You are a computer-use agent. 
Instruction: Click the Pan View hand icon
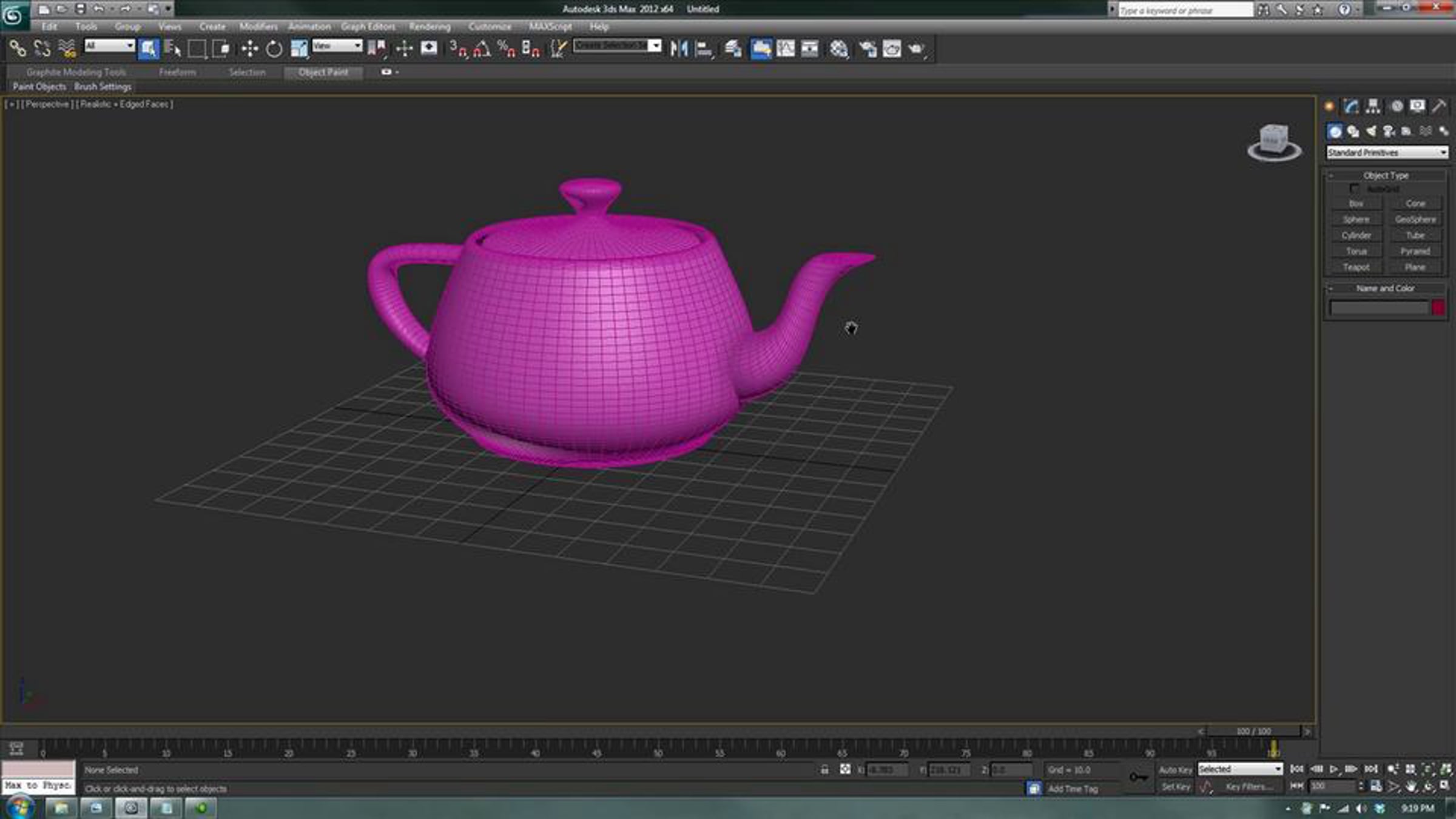(x=1411, y=787)
